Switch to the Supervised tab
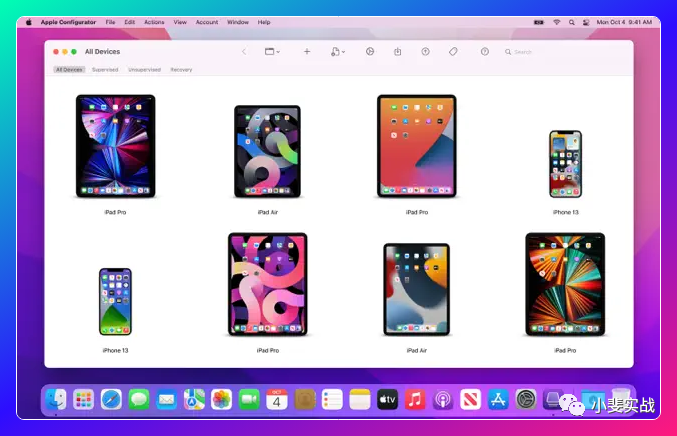This screenshot has width=677, height=436. pos(105,70)
